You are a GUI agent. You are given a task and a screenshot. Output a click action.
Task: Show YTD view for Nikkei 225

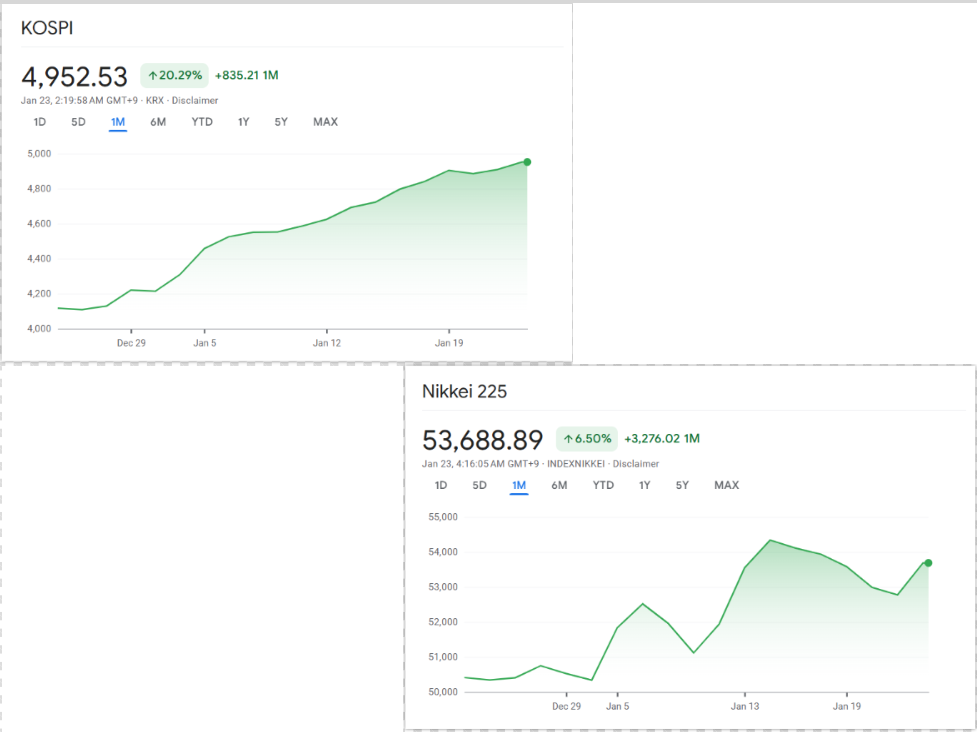[x=603, y=485]
